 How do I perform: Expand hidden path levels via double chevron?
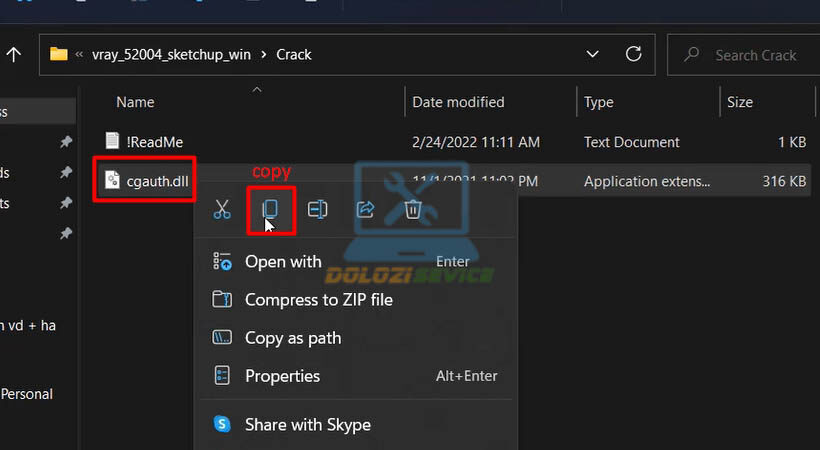coord(79,55)
